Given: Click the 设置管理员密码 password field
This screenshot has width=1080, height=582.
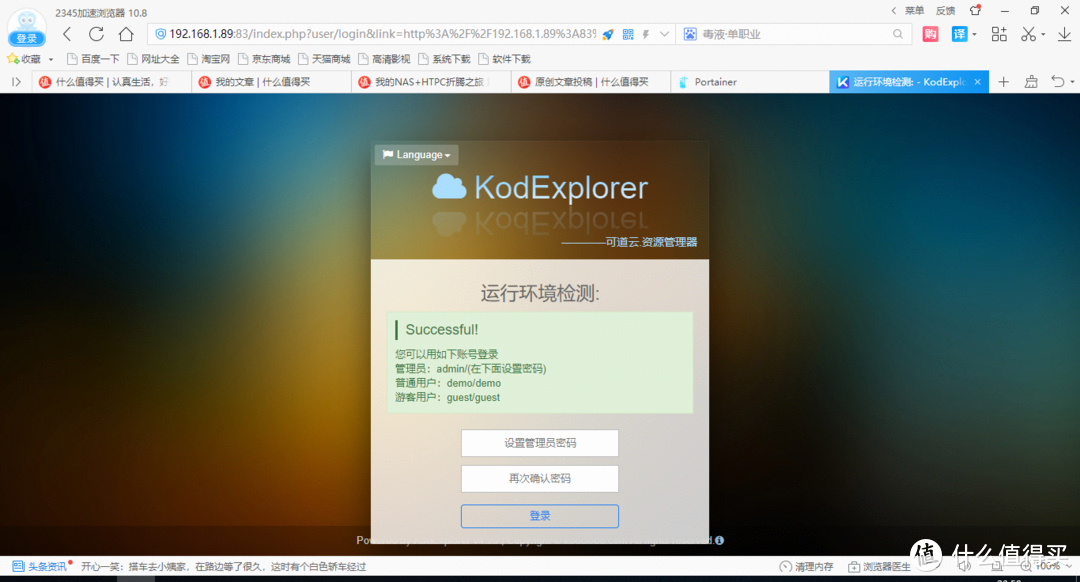Looking at the screenshot, I should [540, 443].
